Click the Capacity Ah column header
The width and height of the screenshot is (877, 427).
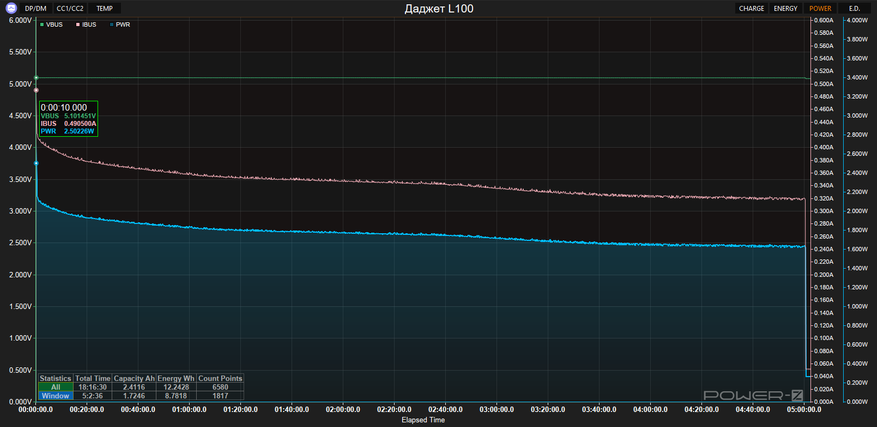133,378
